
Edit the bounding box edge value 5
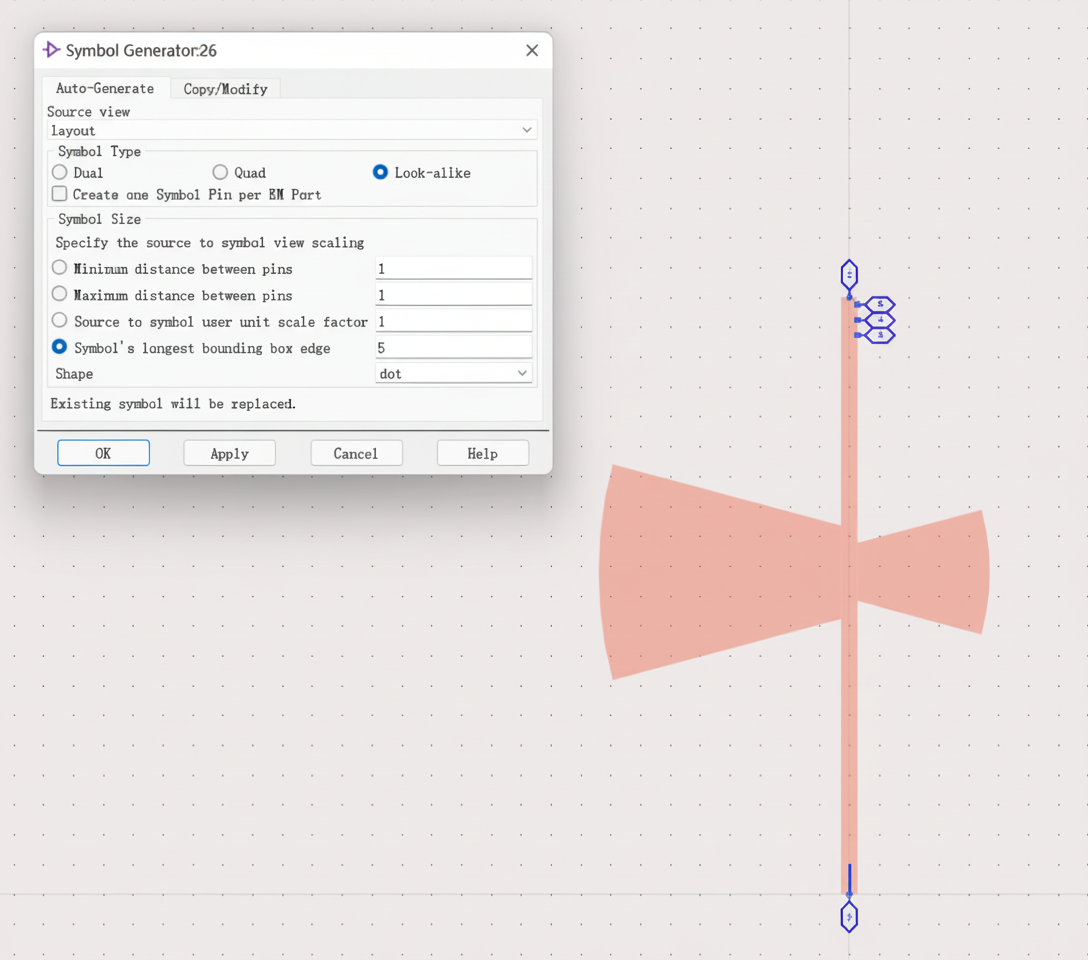pos(453,346)
